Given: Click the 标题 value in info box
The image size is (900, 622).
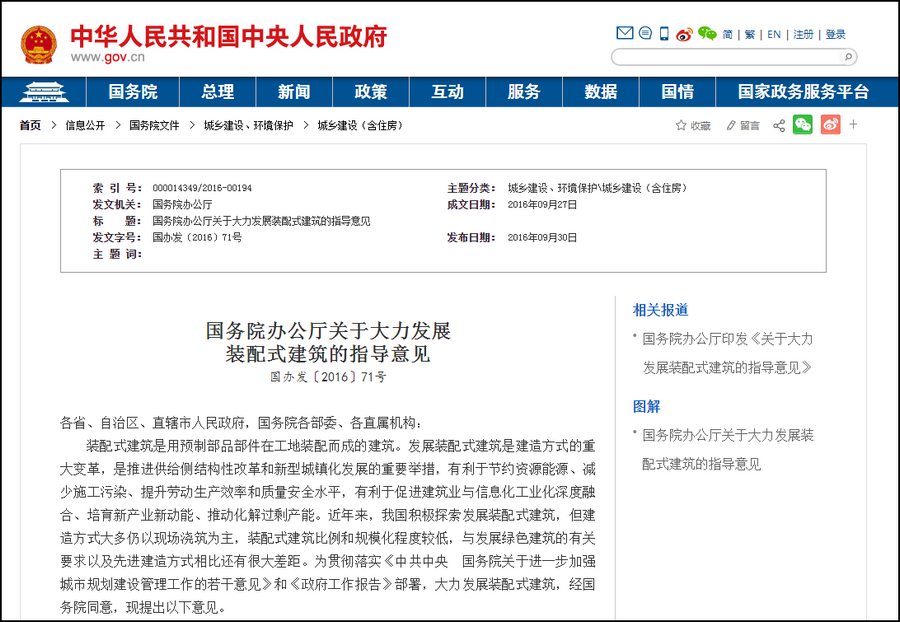Looking at the screenshot, I should pyautogui.click(x=261, y=221).
